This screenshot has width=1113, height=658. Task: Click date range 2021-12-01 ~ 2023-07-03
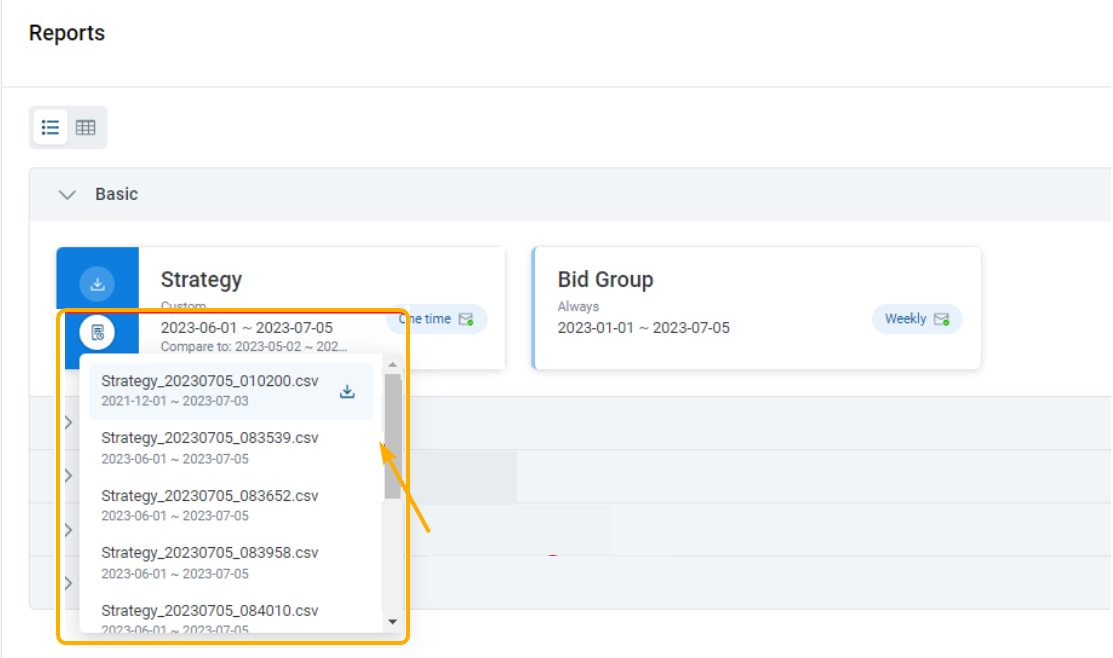click(175, 401)
